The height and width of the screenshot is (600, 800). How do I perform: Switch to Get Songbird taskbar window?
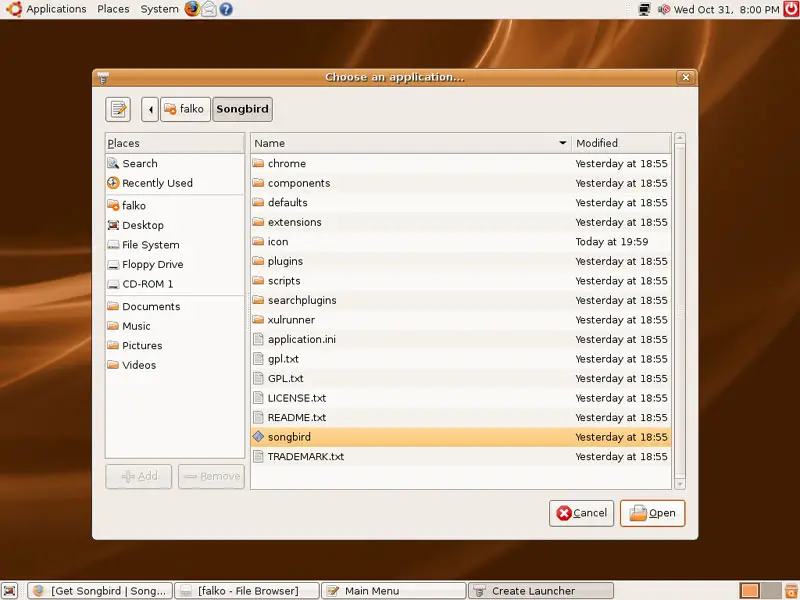click(100, 591)
